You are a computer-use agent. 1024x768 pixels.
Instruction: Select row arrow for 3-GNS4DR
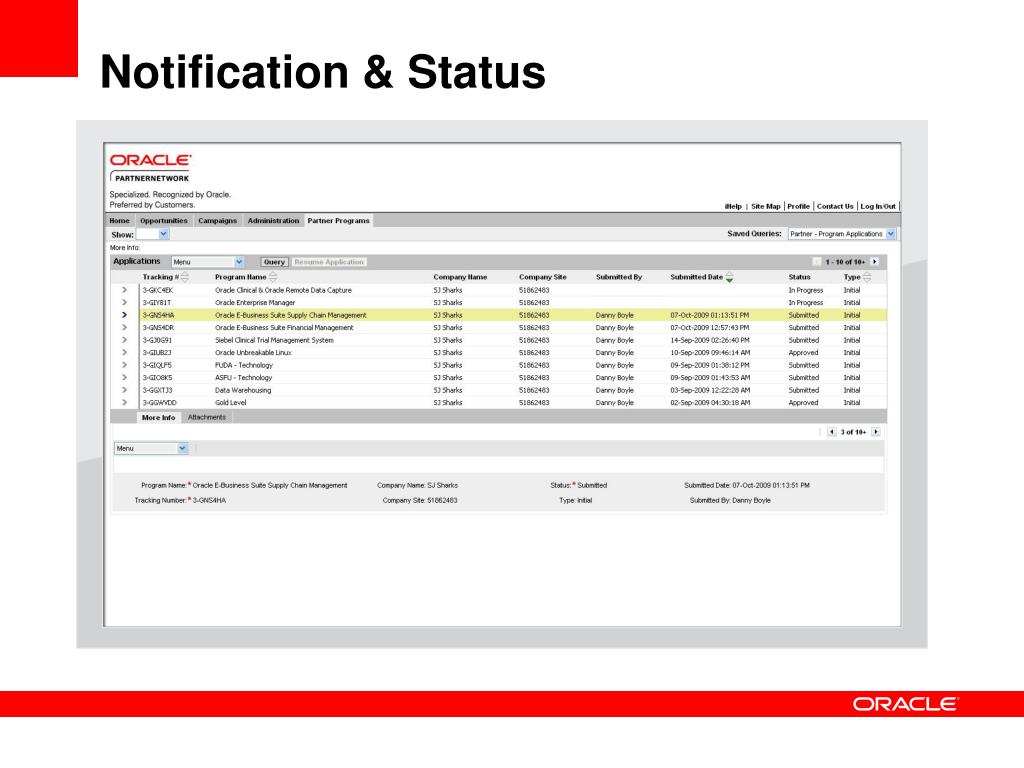pos(124,327)
